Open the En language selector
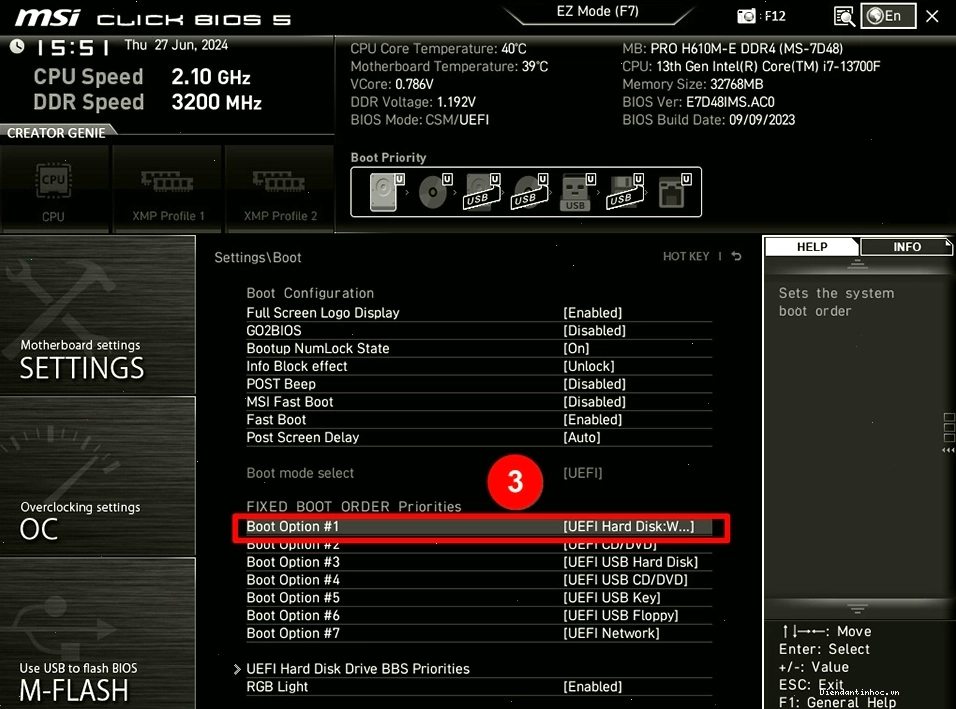Screen dimensions: 956x709 point(888,16)
